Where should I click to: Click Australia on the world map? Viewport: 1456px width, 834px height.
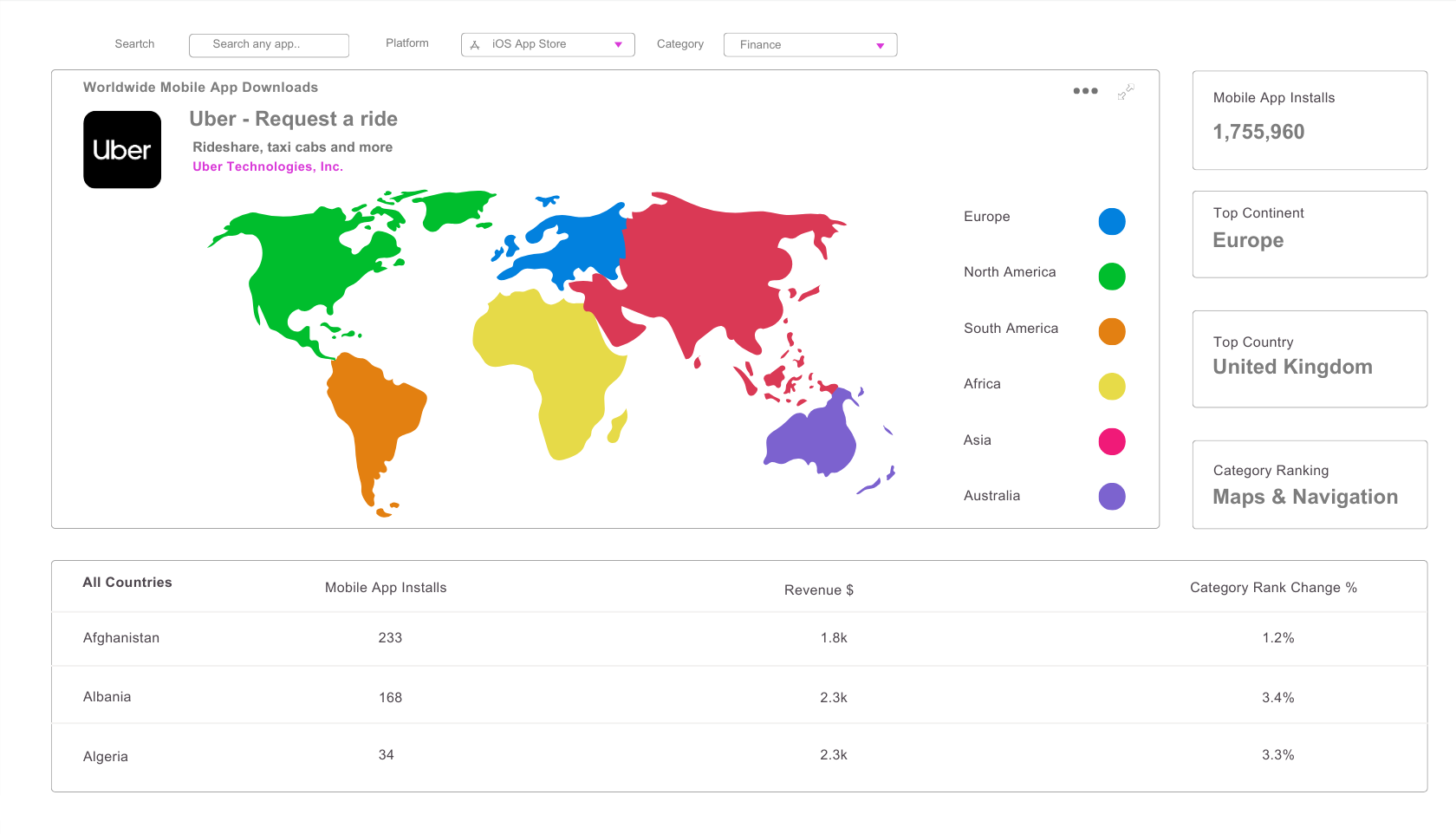coord(810,442)
